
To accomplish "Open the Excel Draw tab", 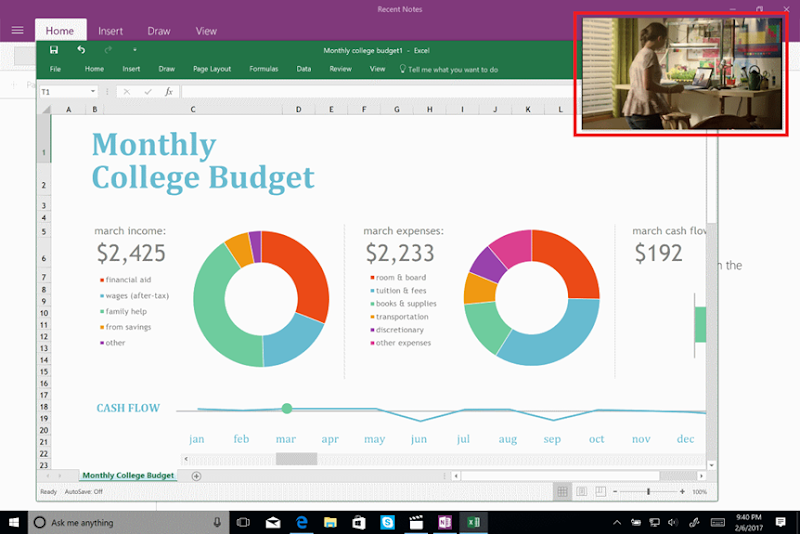I will (166, 69).
